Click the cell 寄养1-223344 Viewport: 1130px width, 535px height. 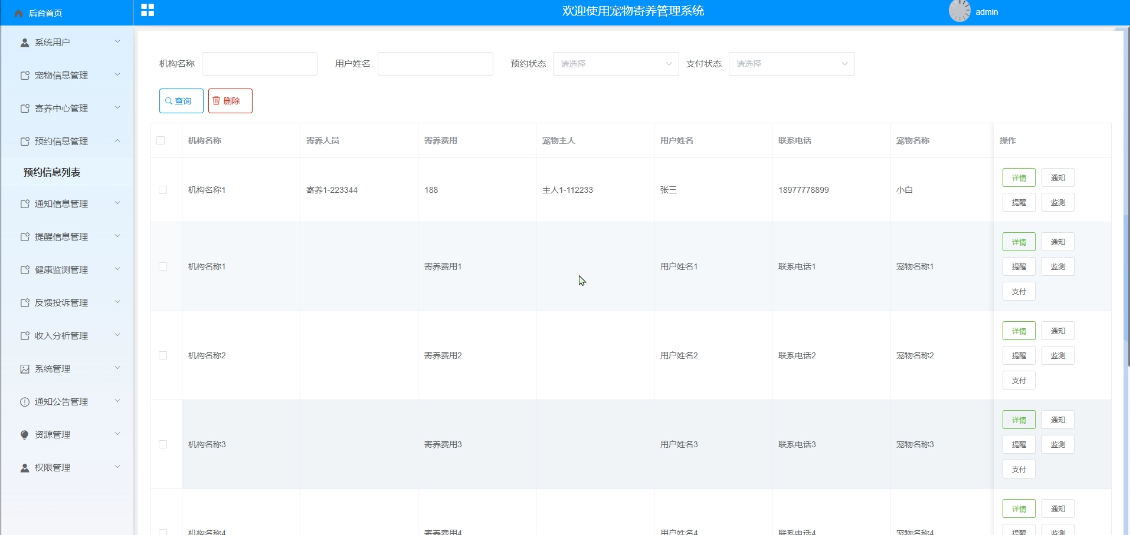[332, 190]
